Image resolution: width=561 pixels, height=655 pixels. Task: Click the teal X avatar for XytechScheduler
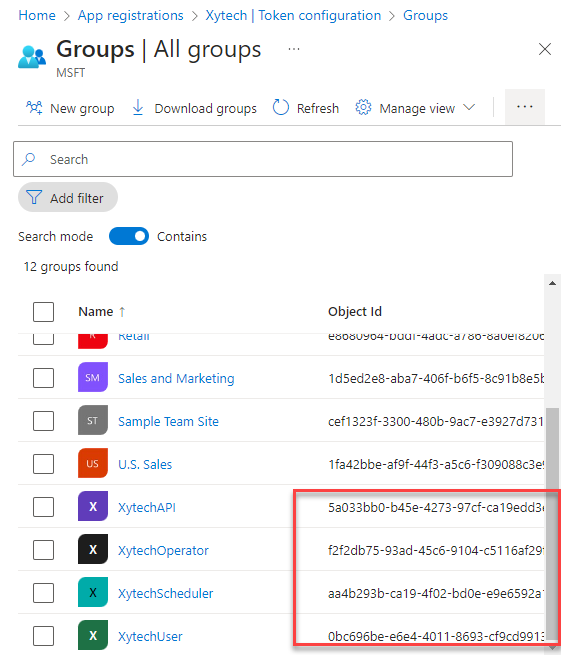93,592
